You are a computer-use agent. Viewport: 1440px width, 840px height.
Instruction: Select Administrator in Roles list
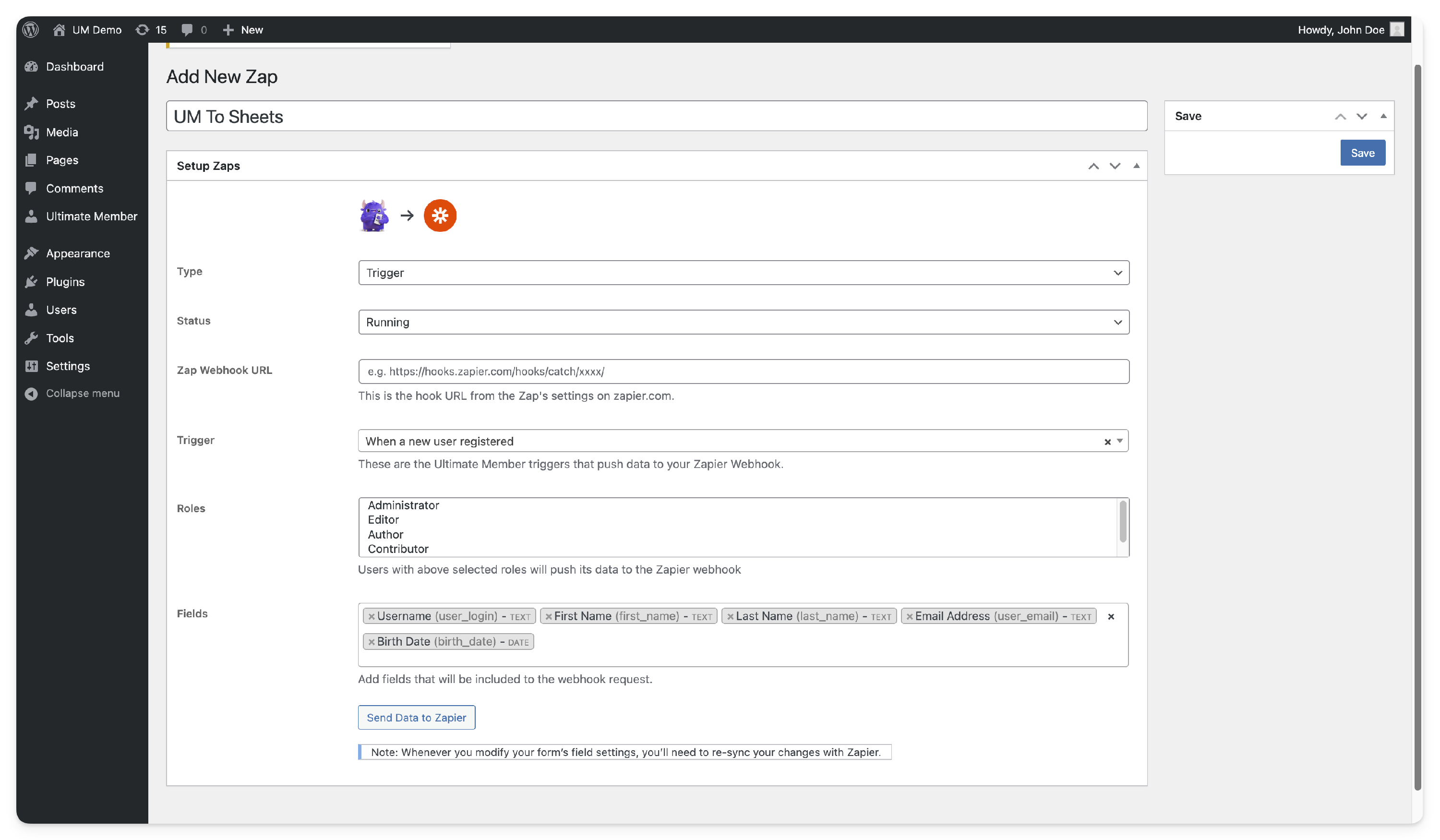pos(403,505)
